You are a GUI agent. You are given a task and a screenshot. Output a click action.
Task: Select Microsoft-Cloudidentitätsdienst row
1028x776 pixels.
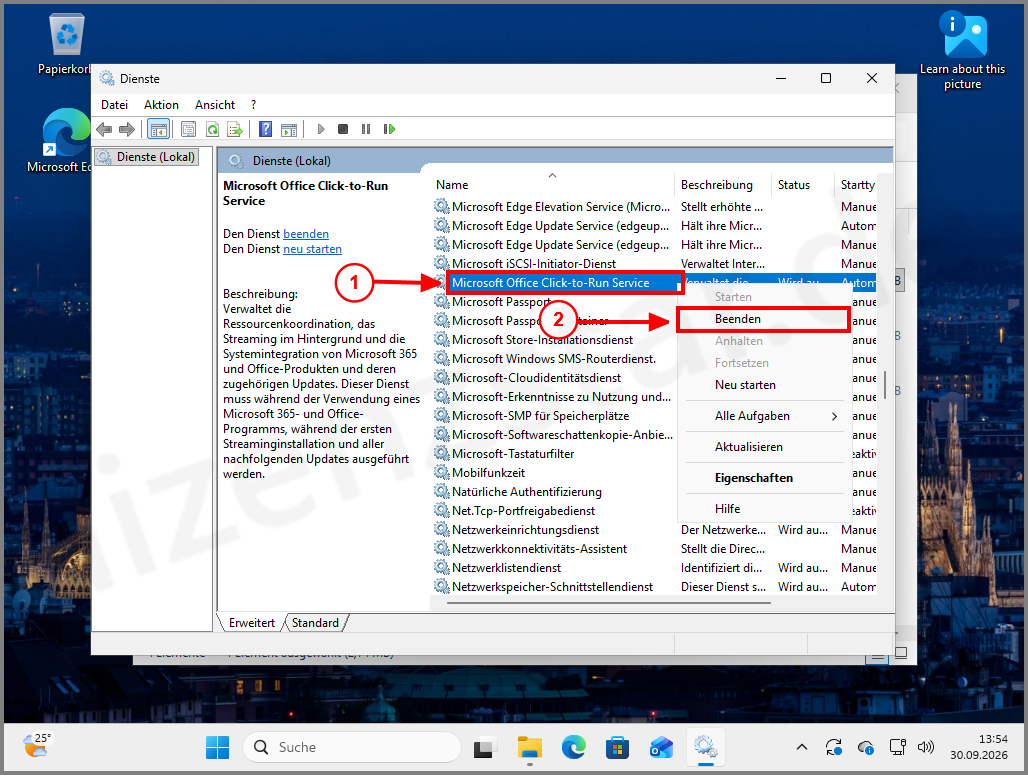[555, 378]
